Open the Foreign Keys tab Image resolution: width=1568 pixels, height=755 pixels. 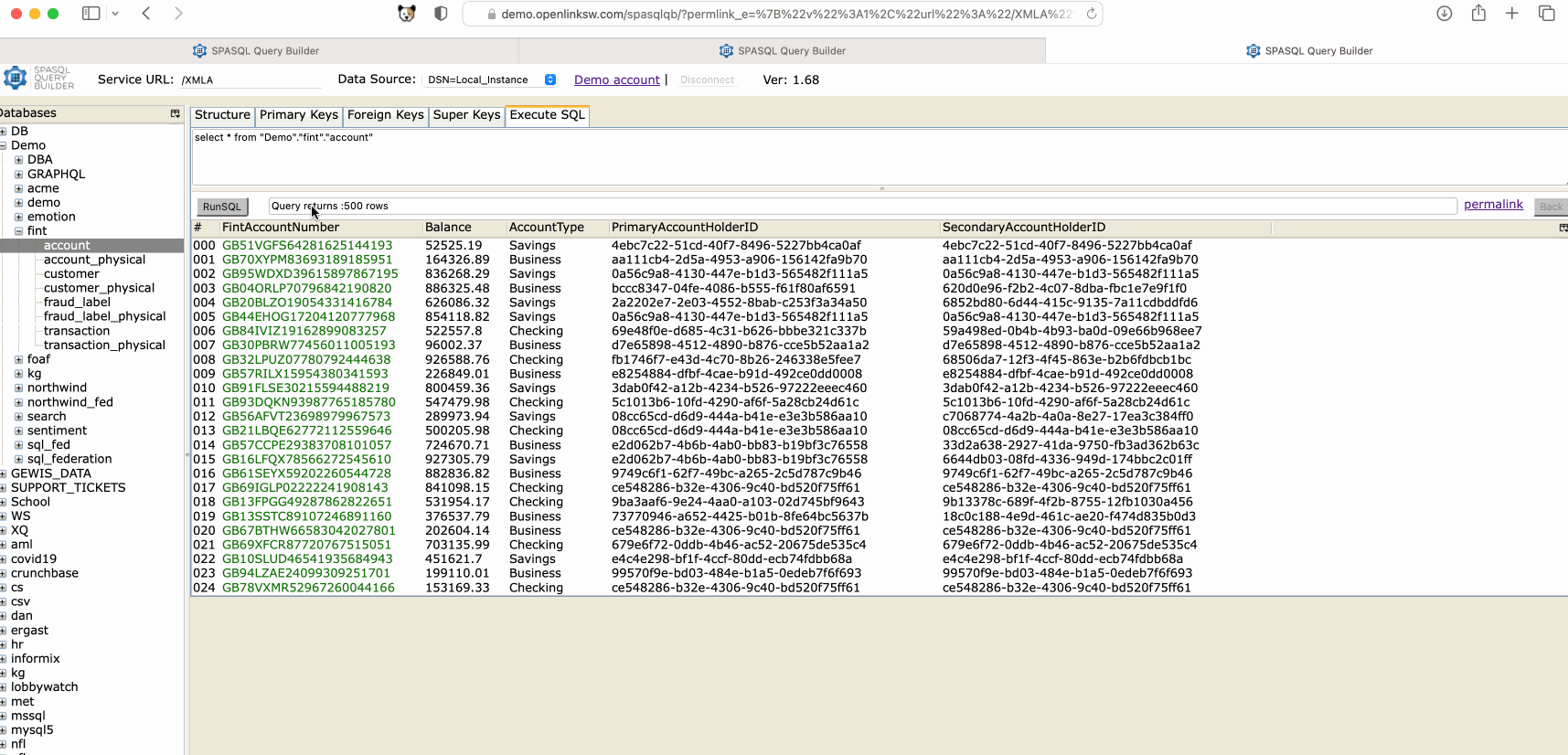tap(386, 115)
